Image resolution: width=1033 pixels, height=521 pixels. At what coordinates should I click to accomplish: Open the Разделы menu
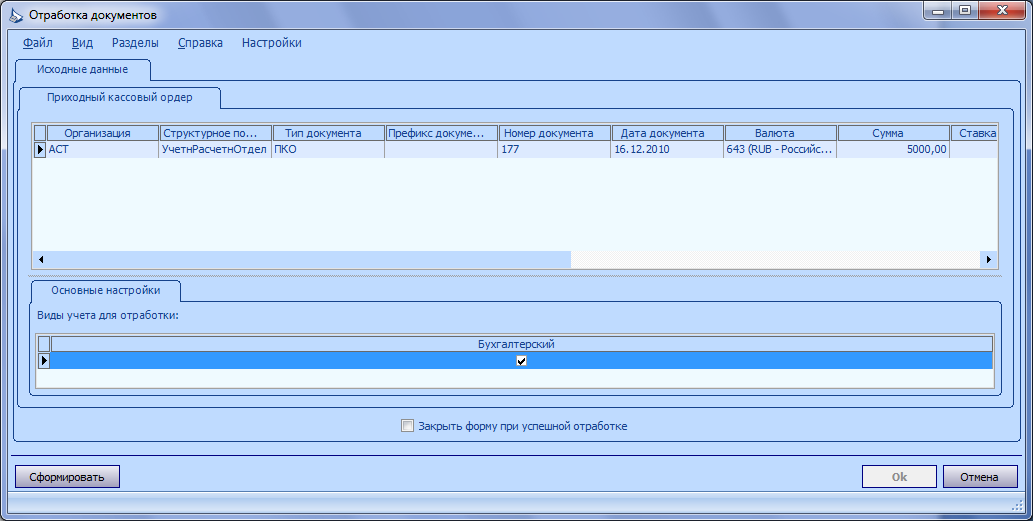[x=135, y=43]
